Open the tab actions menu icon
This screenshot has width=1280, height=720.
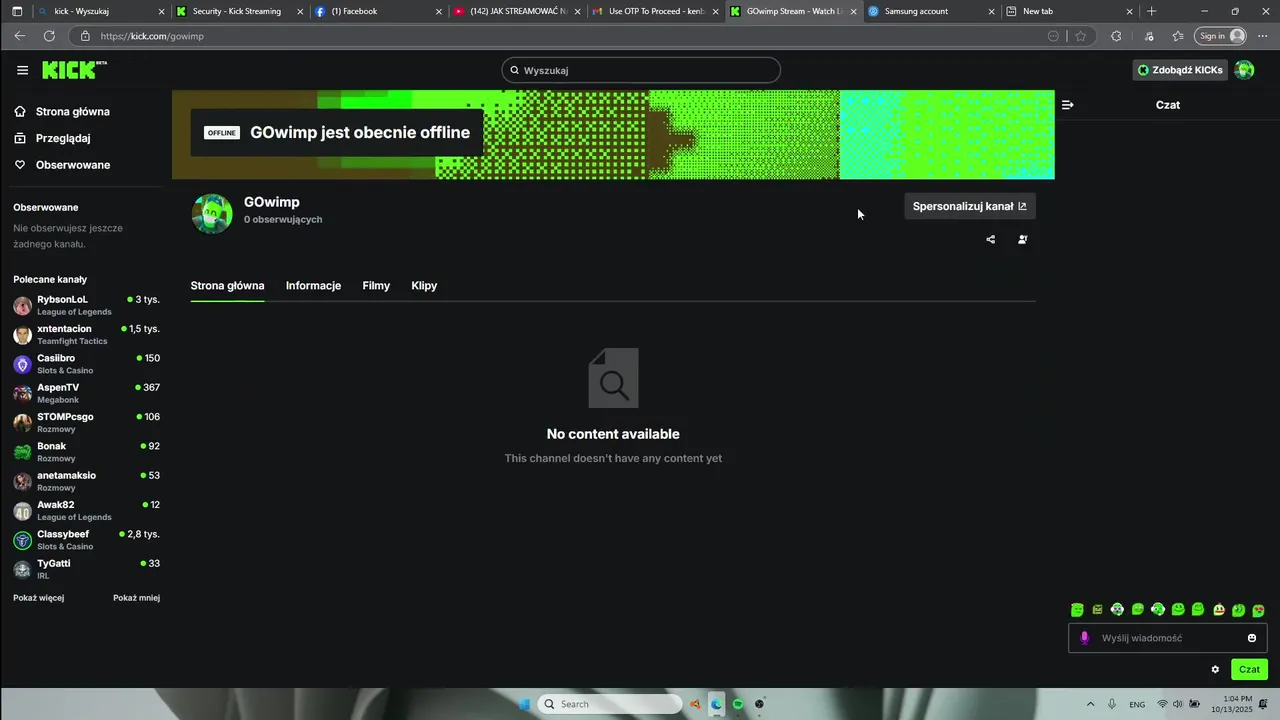17,11
